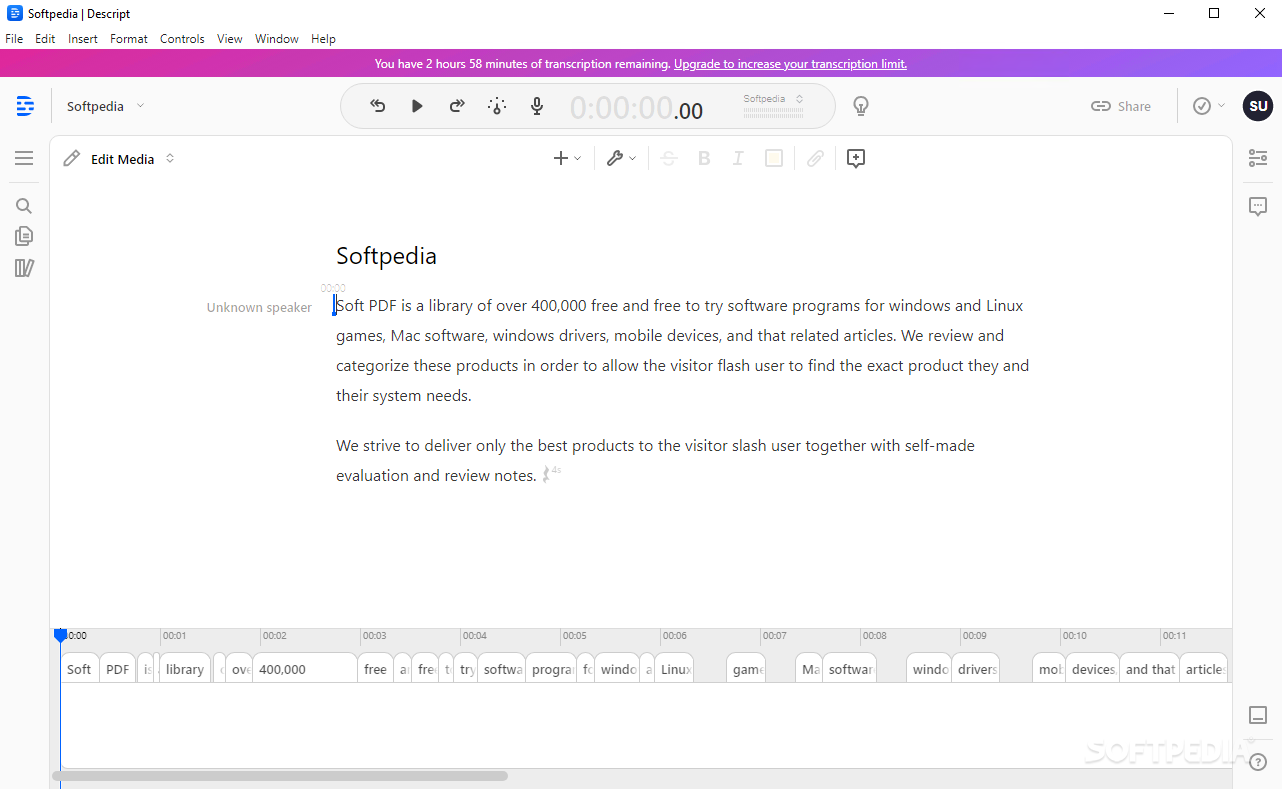
Task: Click the timecode display 0:00:00.00
Action: (637, 107)
